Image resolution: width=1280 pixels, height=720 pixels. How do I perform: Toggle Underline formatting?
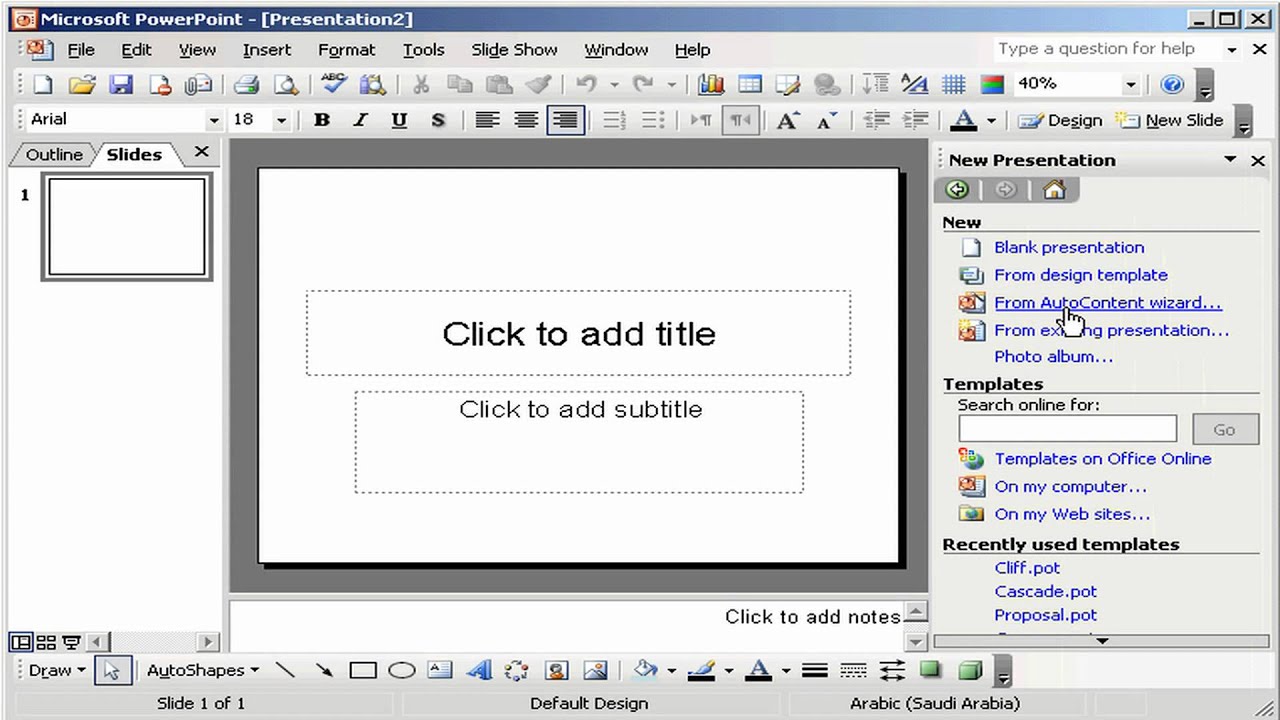(x=399, y=120)
